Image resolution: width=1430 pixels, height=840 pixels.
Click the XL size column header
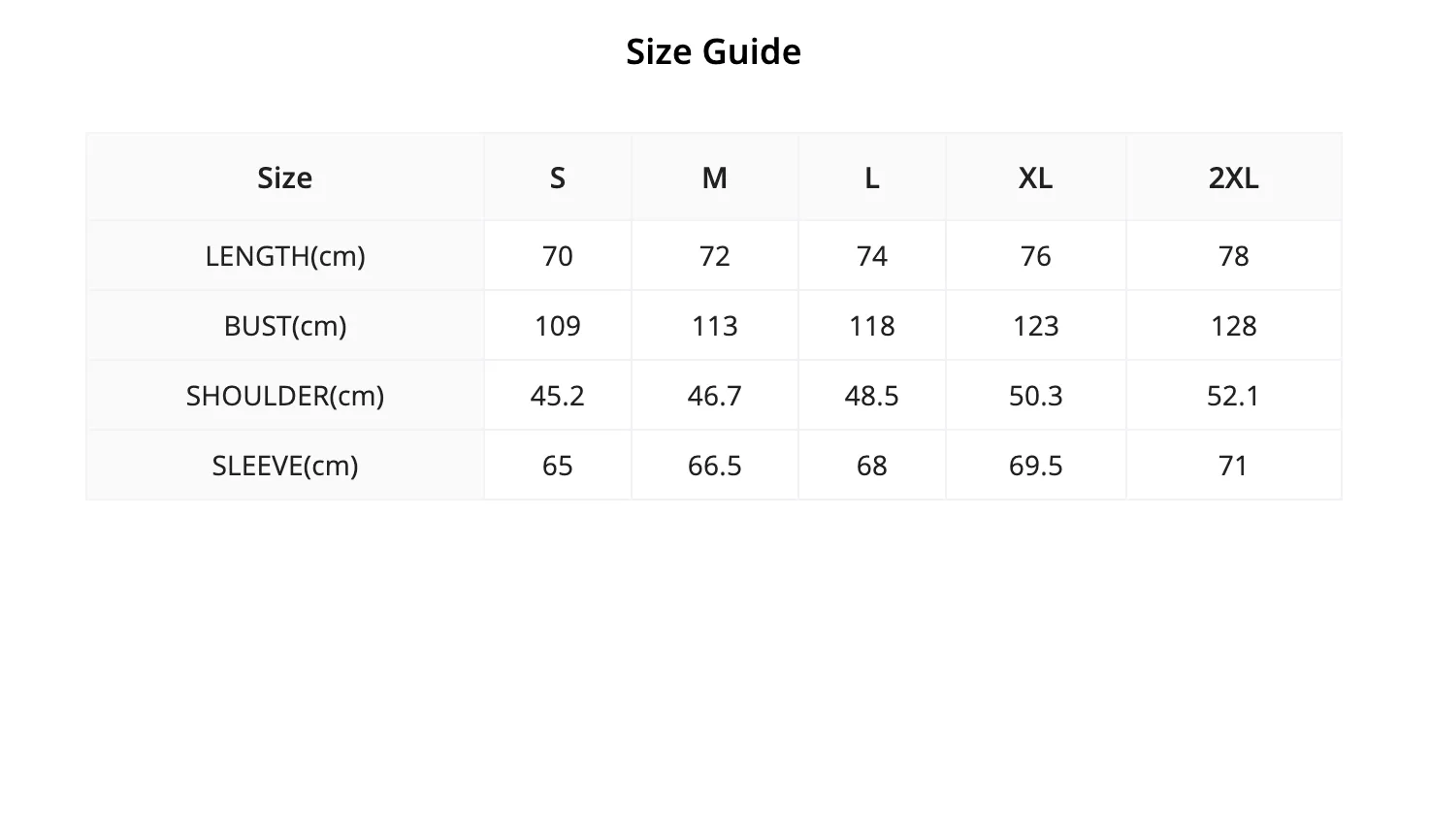[x=1036, y=178]
